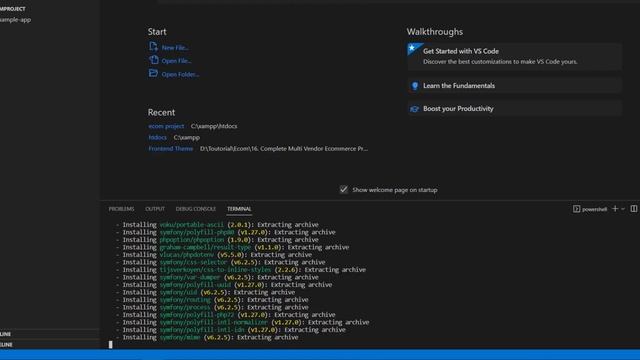Open recent htdocs folder

pyautogui.click(x=158, y=138)
